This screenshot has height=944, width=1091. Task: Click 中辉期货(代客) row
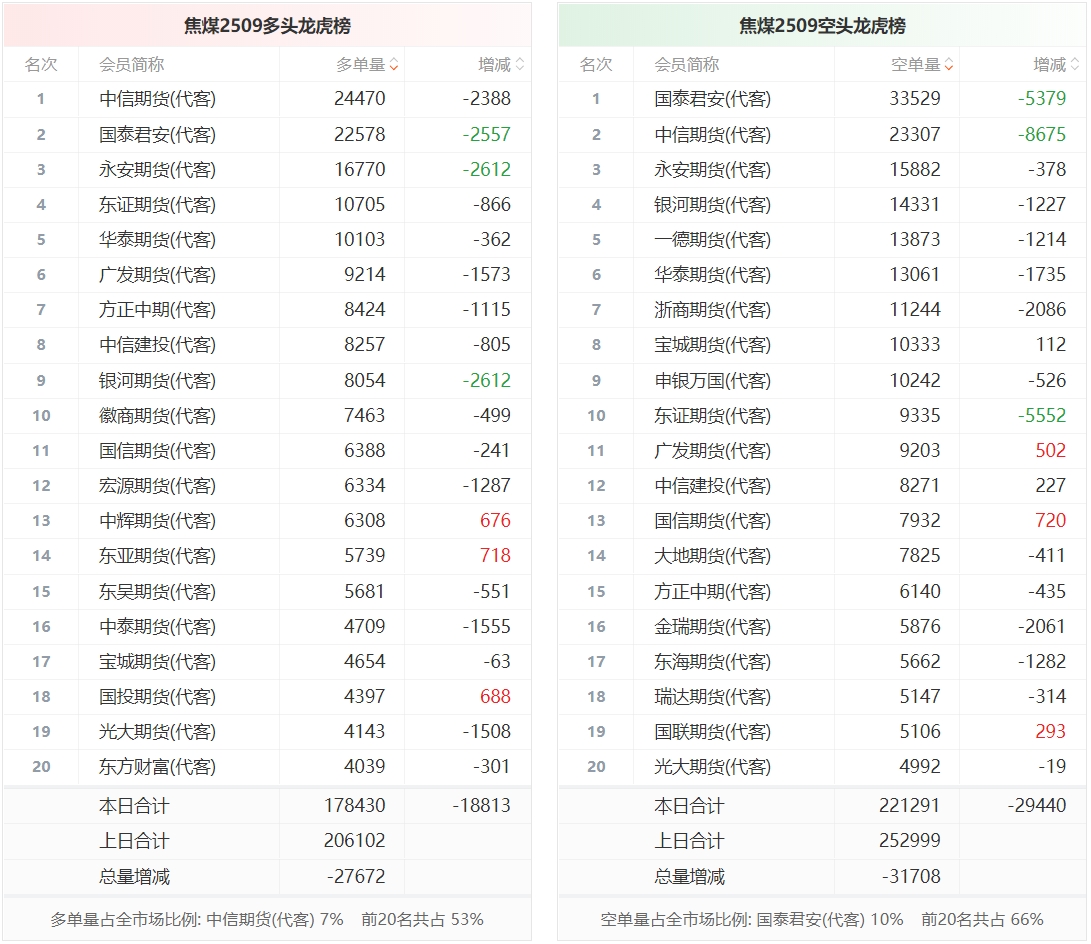pyautogui.click(x=267, y=520)
